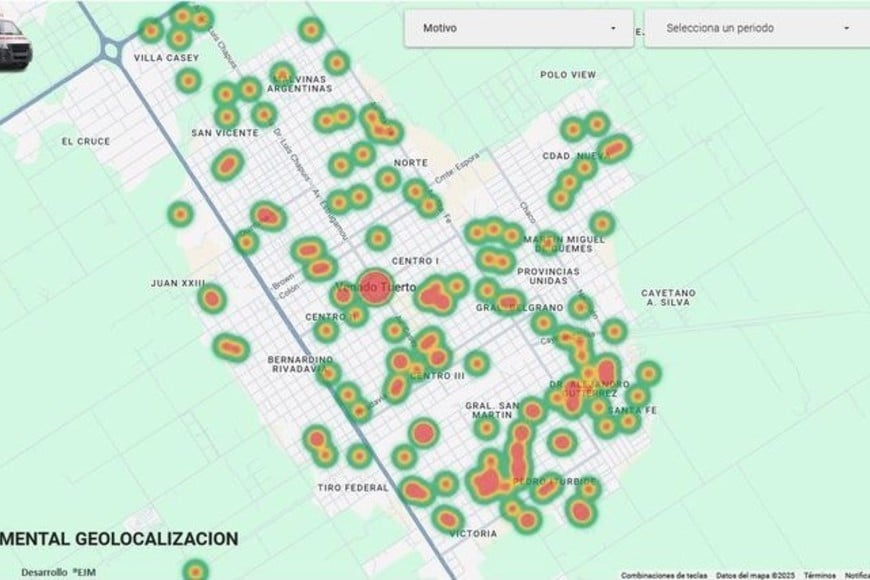Click the Juan XXIII neighborhood label
The width and height of the screenshot is (870, 580).
pos(177,283)
